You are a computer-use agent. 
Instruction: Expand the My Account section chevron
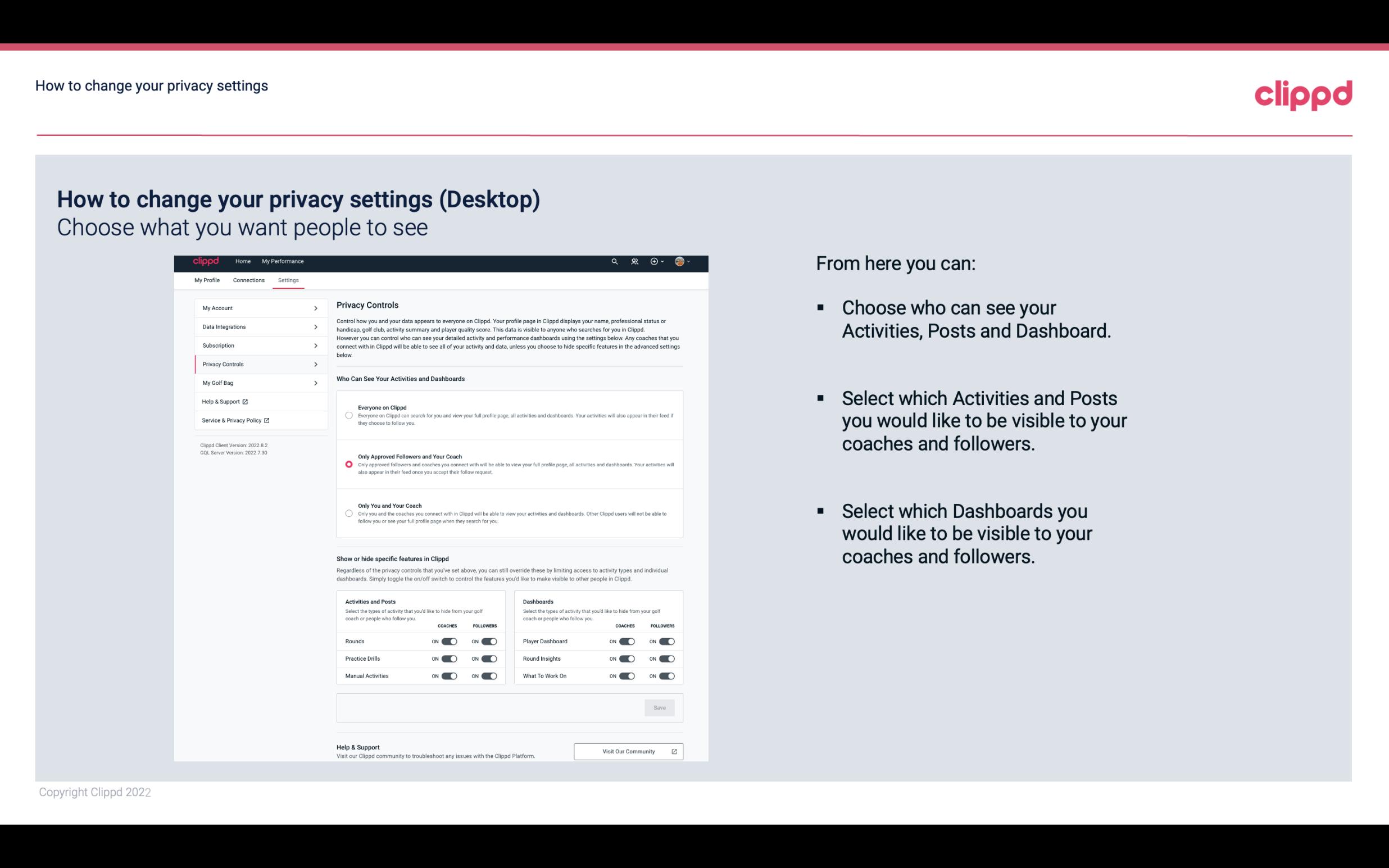[x=316, y=308]
